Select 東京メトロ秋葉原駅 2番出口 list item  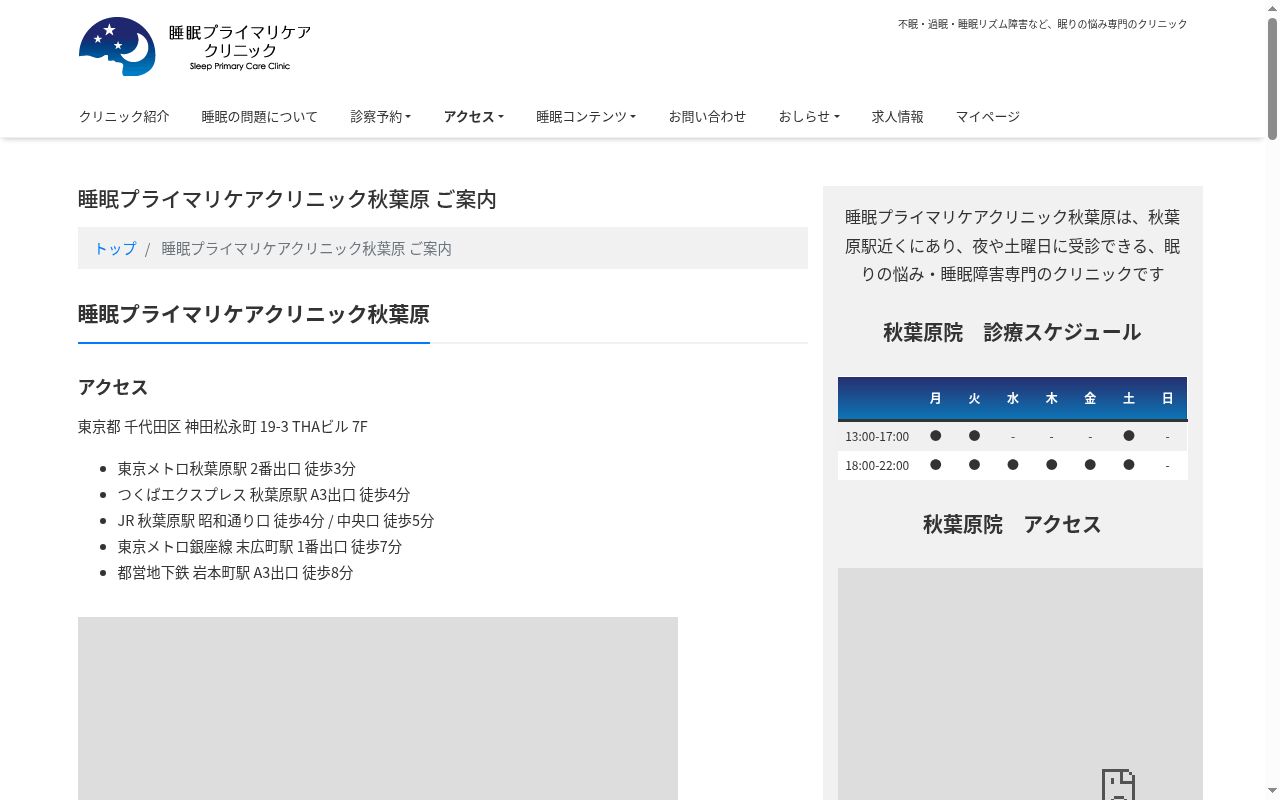tap(237, 468)
